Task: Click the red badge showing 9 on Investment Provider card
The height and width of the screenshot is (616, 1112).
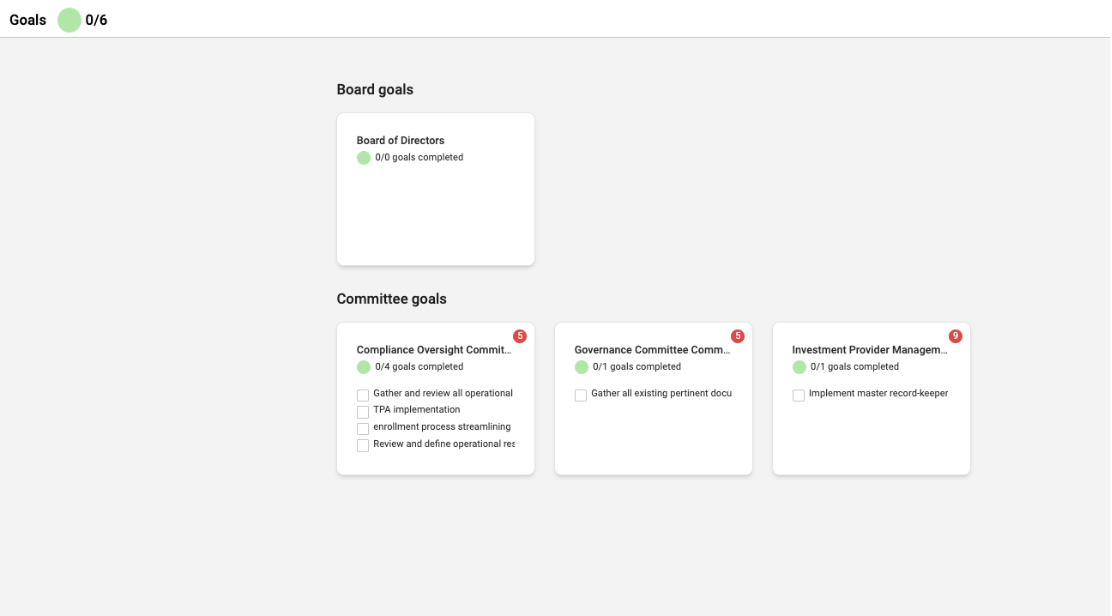Action: pyautogui.click(x=954, y=336)
